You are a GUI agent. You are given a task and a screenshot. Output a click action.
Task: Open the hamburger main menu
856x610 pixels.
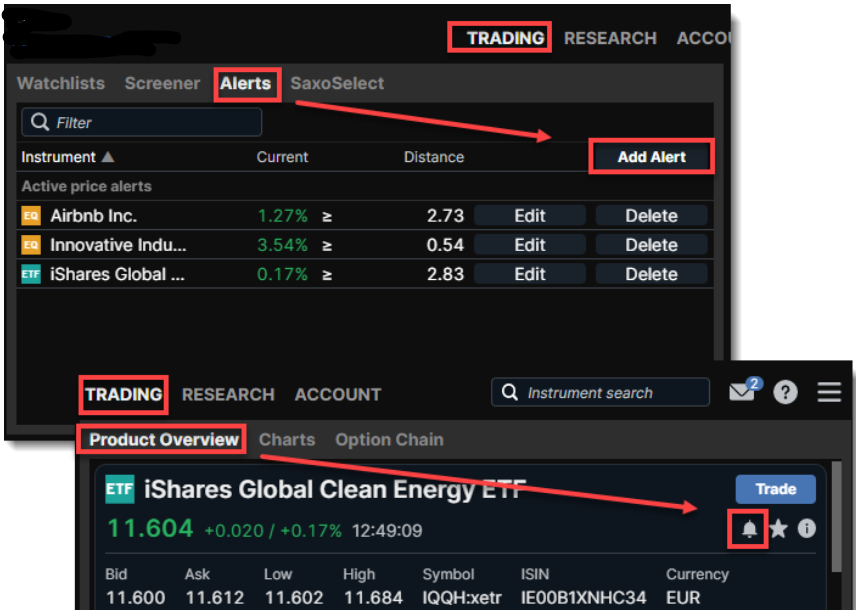point(828,392)
